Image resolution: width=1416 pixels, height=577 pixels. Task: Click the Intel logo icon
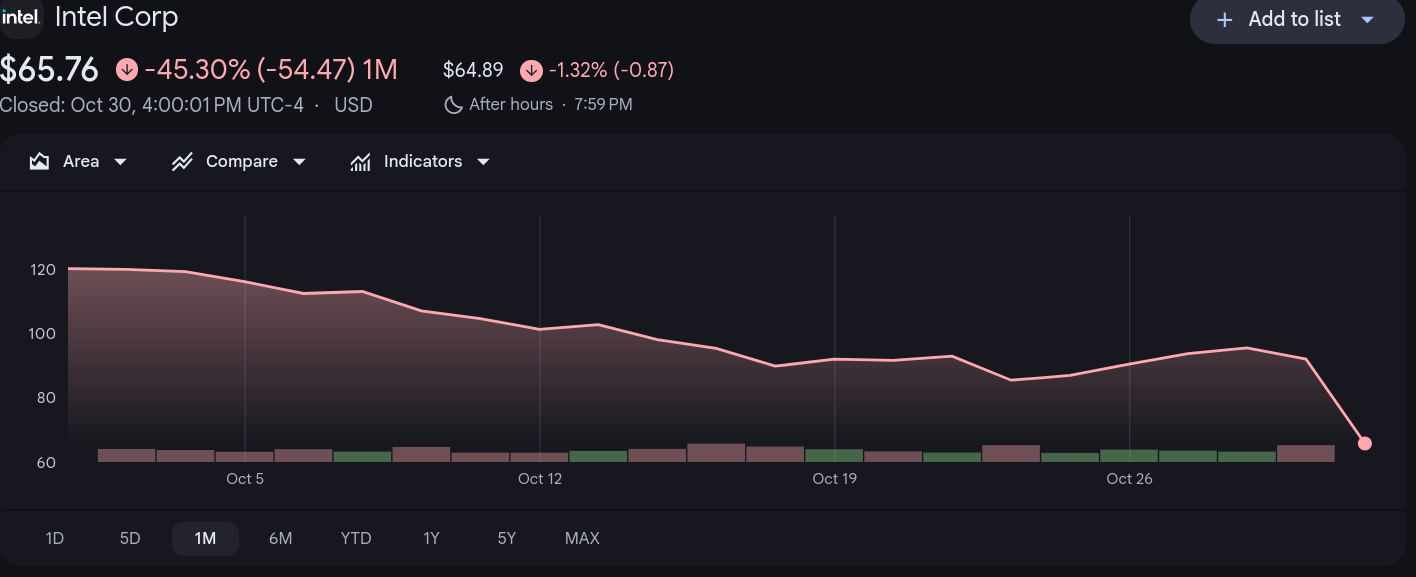(x=20, y=17)
